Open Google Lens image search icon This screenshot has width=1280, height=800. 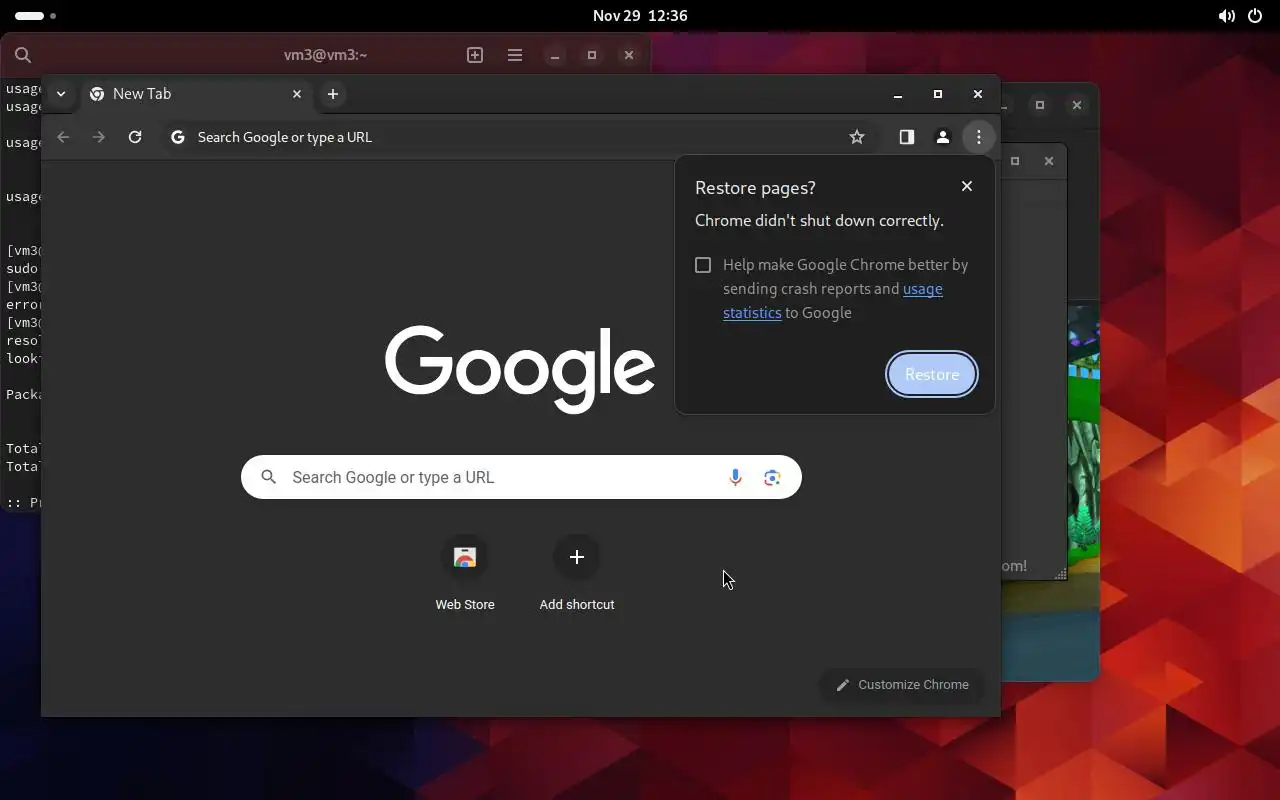coord(772,477)
